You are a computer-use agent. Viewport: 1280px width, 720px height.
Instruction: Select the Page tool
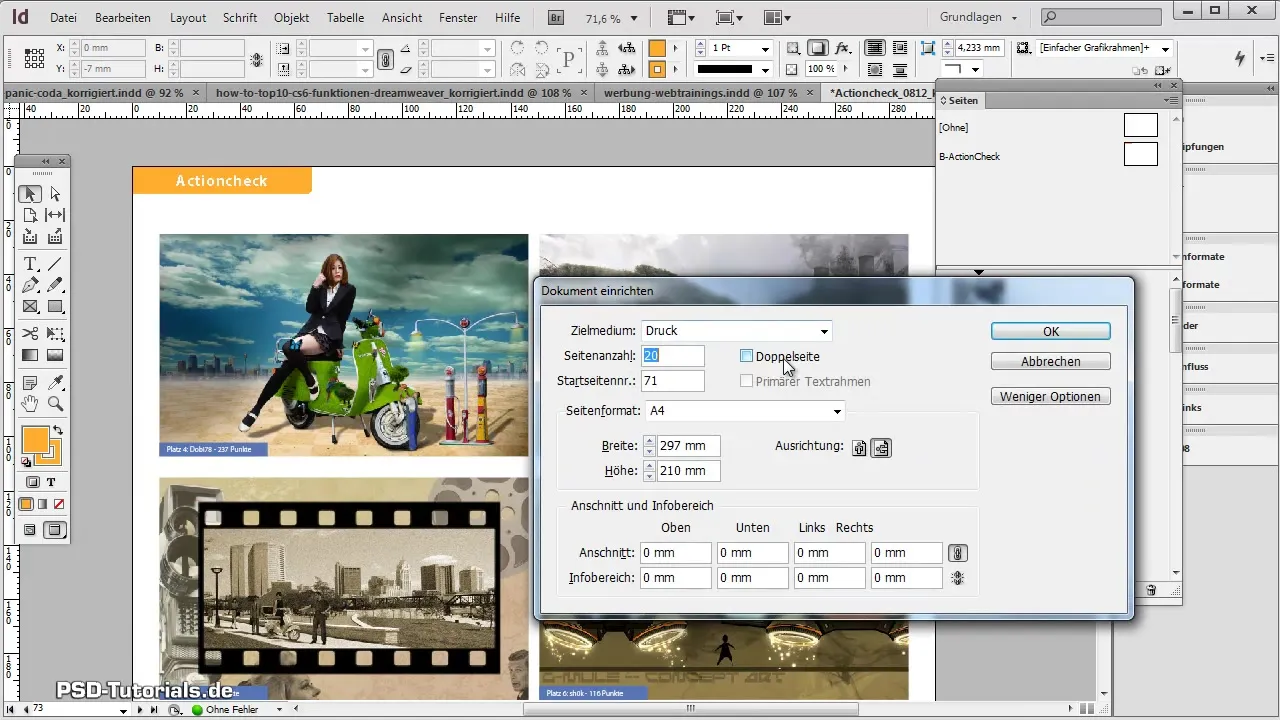click(30, 215)
